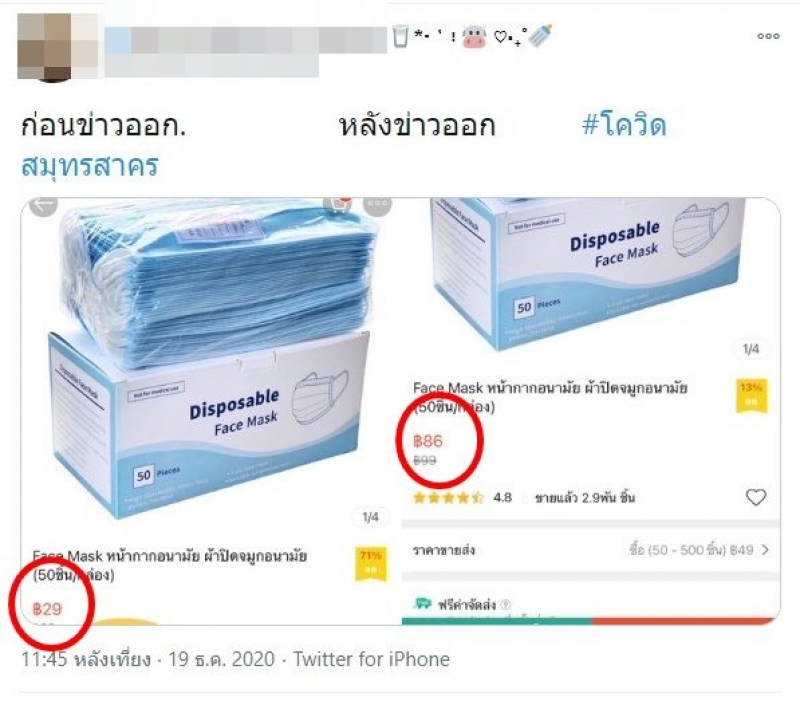Image resolution: width=800 pixels, height=701 pixels.
Task: Expand the wholesale price row chevron
Action: [765, 550]
